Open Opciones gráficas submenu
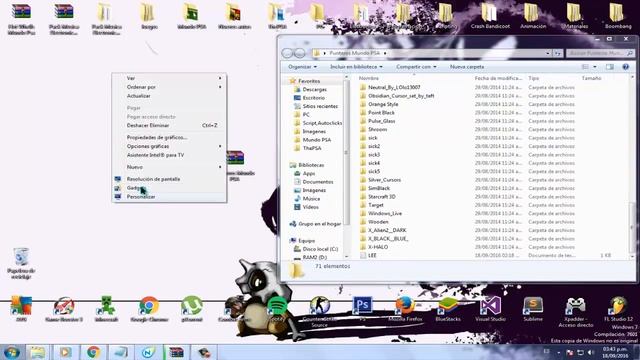Viewport: 640px width, 360px height. tap(169, 146)
